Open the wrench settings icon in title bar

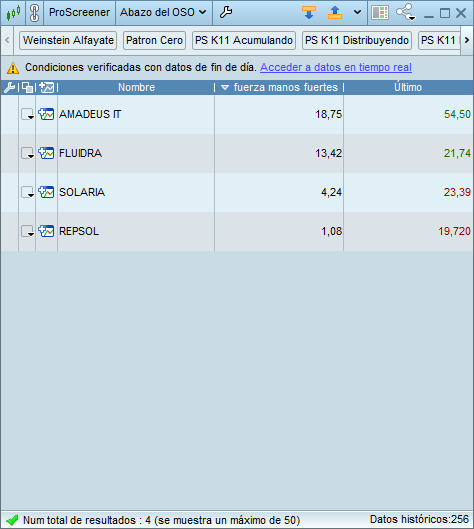click(x=226, y=12)
